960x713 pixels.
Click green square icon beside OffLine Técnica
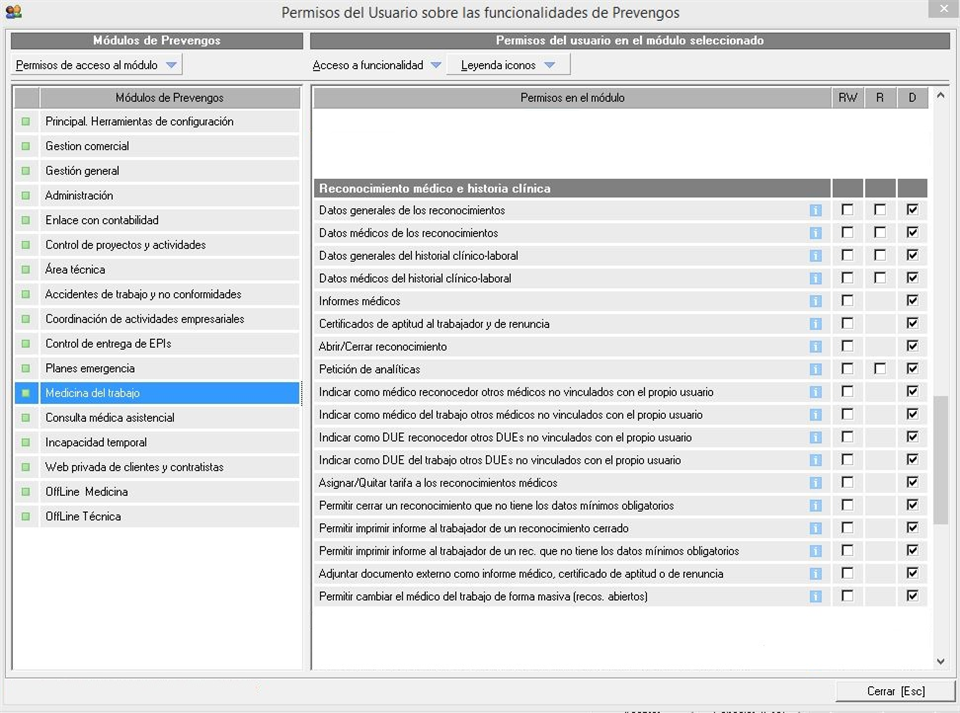click(26, 517)
